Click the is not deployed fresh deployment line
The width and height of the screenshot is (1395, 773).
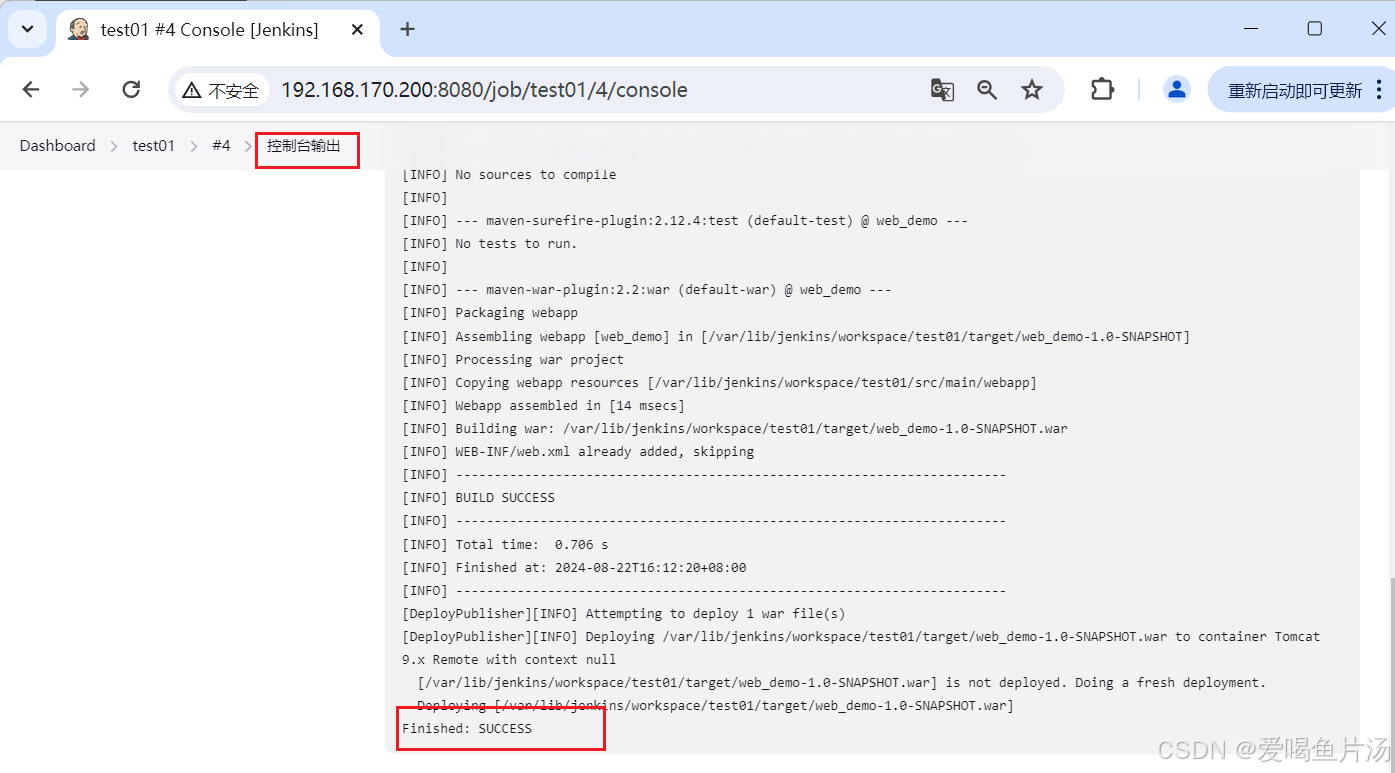[842, 683]
